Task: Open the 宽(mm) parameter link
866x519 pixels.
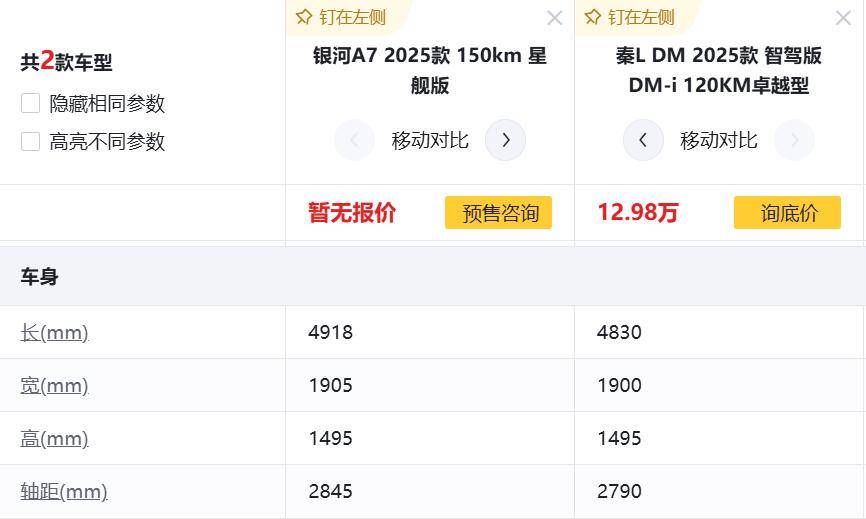Action: 54,385
